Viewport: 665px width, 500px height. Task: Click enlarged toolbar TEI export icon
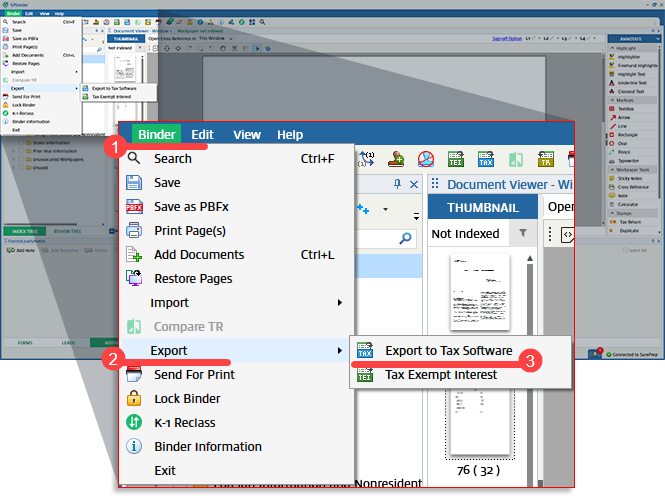click(456, 159)
